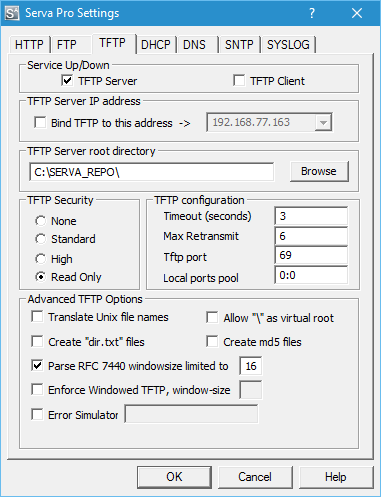Select the Standard security radio button

tap(40, 239)
